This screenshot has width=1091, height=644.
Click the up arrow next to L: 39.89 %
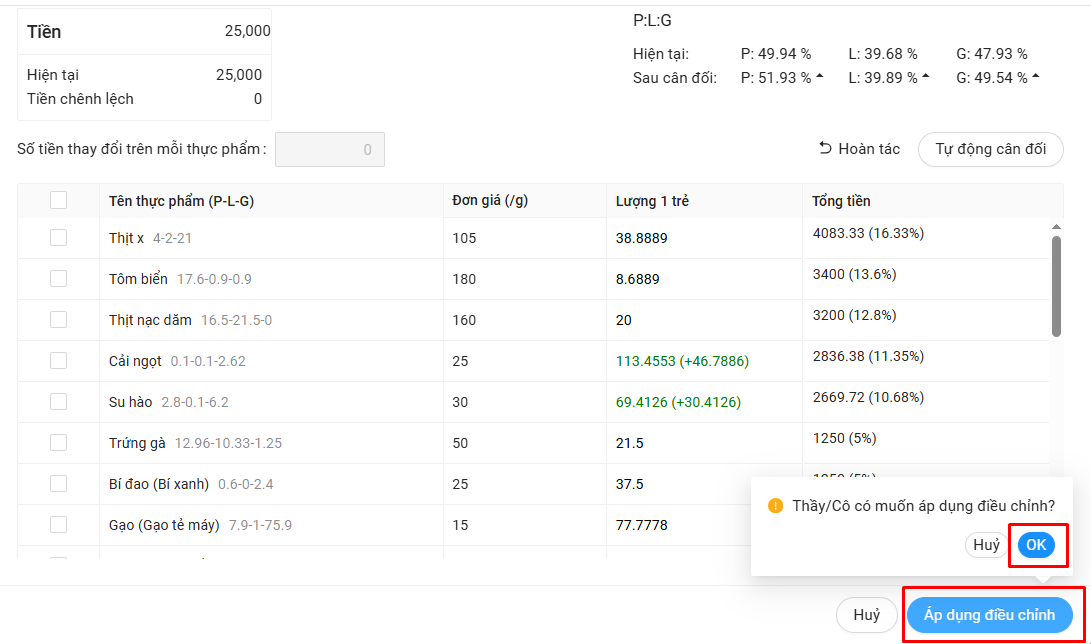925,77
